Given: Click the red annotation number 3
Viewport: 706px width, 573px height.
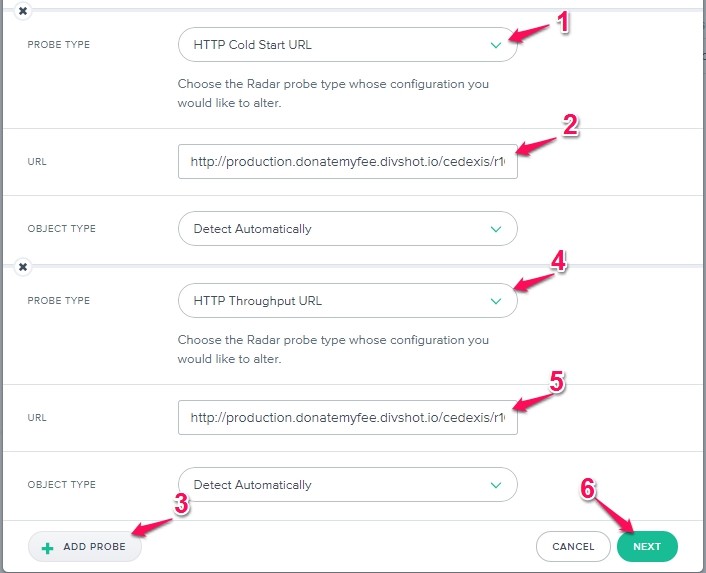Looking at the screenshot, I should click(181, 505).
